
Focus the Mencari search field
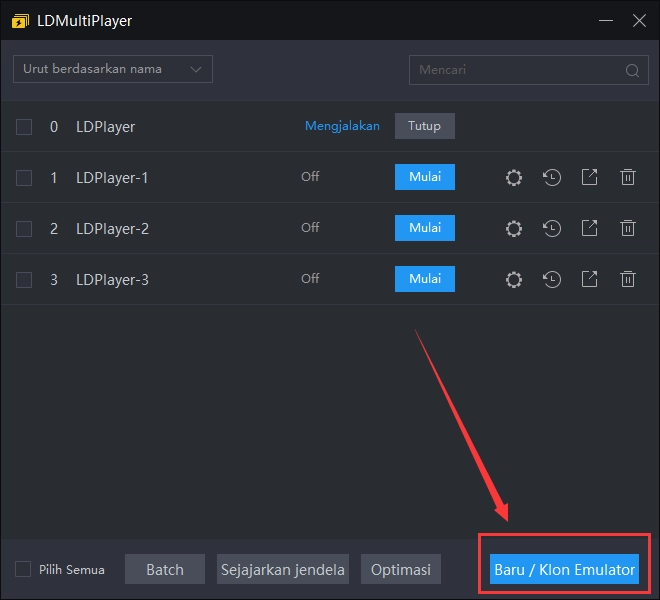pos(529,70)
